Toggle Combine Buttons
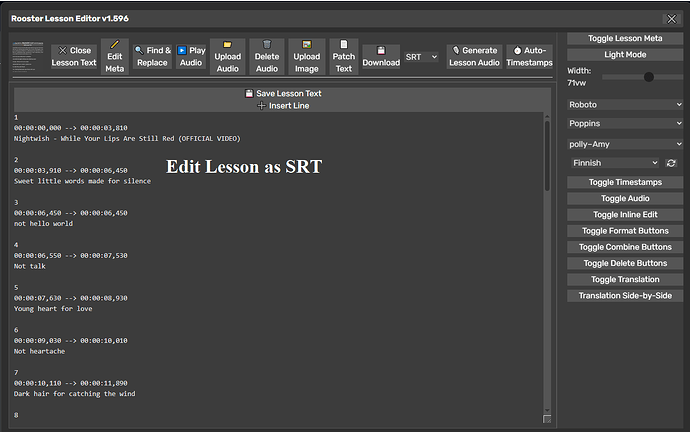The image size is (690, 432). coord(625,247)
